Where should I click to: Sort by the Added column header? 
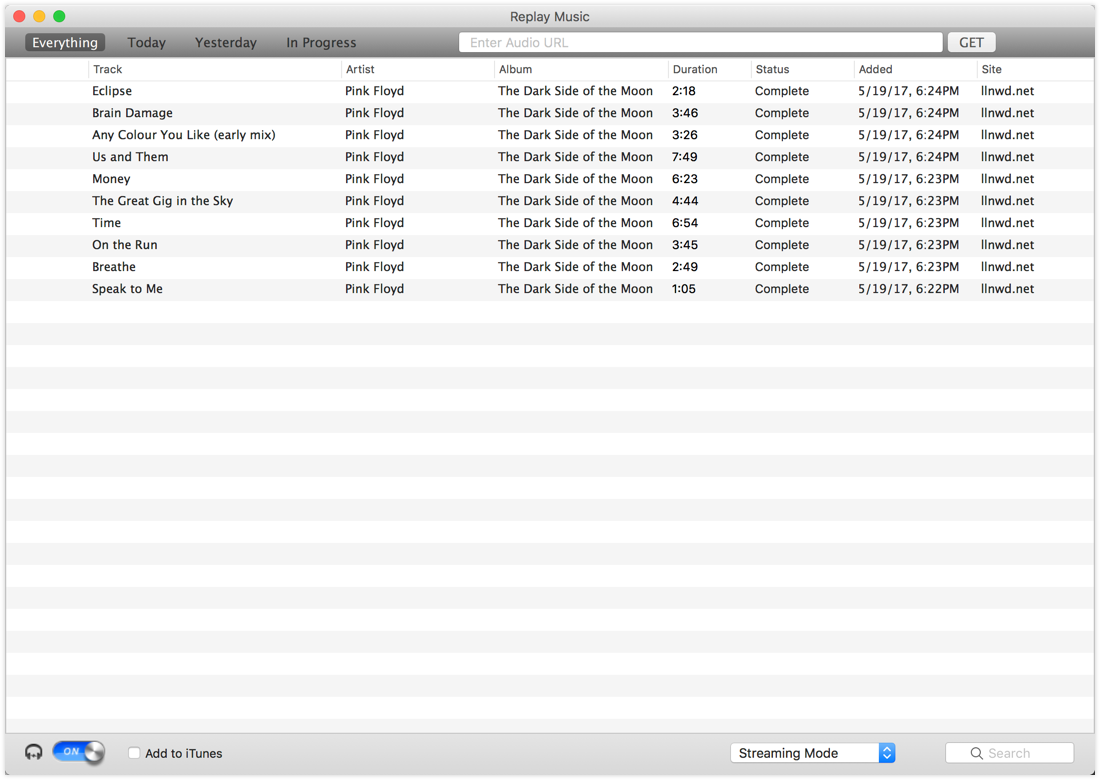click(x=915, y=69)
